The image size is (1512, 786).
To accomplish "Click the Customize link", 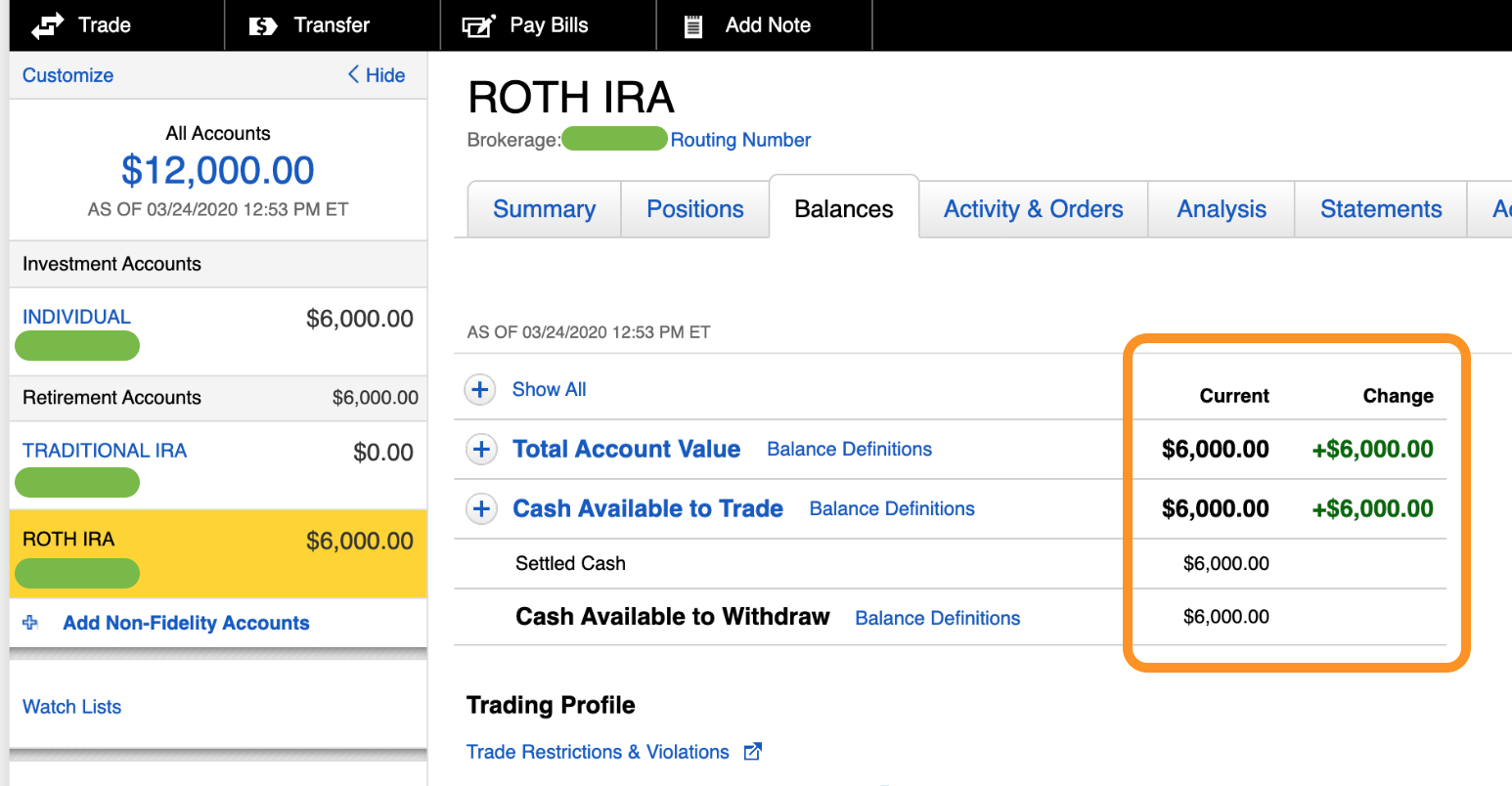I will point(67,74).
